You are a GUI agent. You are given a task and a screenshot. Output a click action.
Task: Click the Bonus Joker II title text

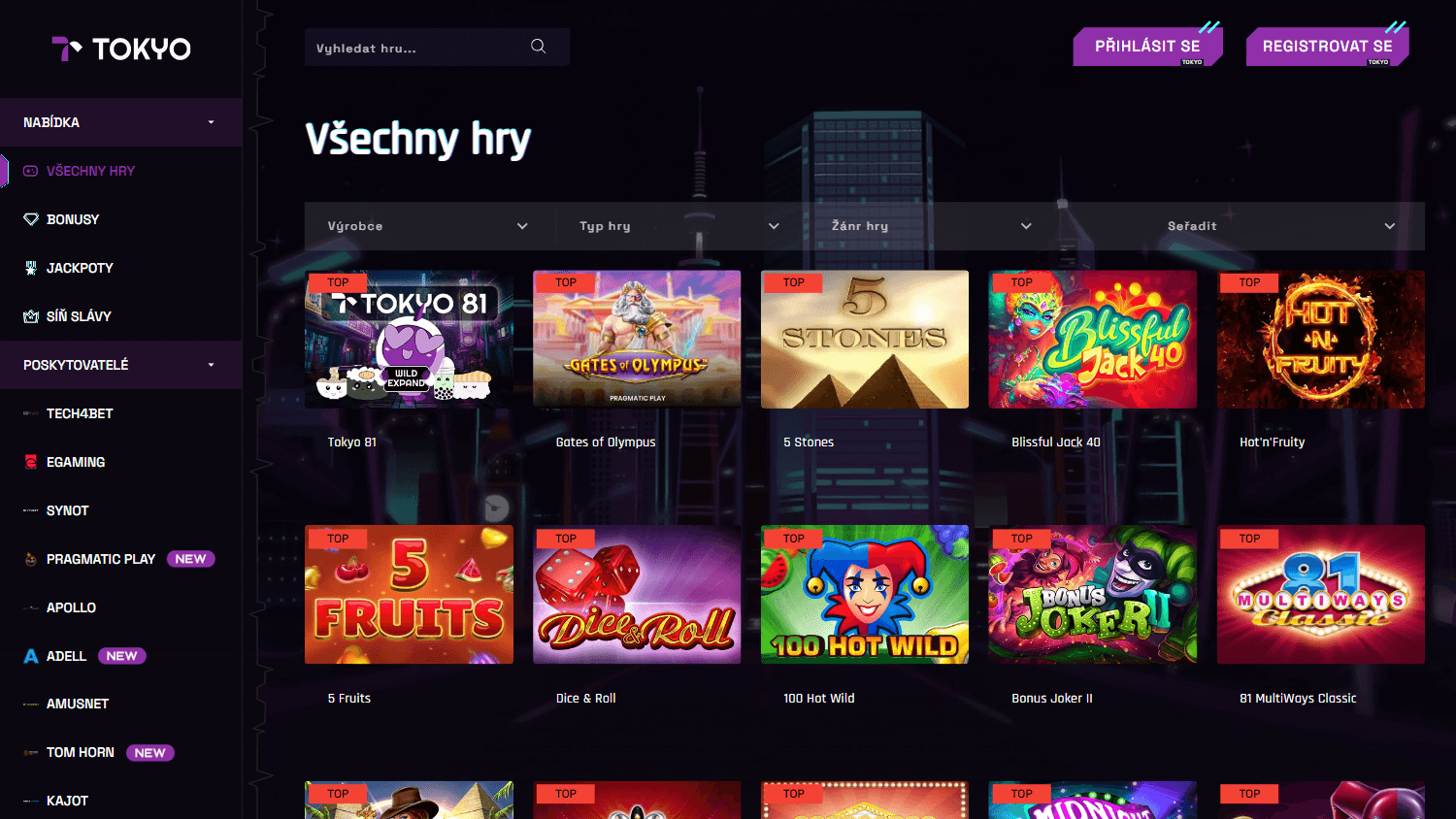click(x=1052, y=698)
